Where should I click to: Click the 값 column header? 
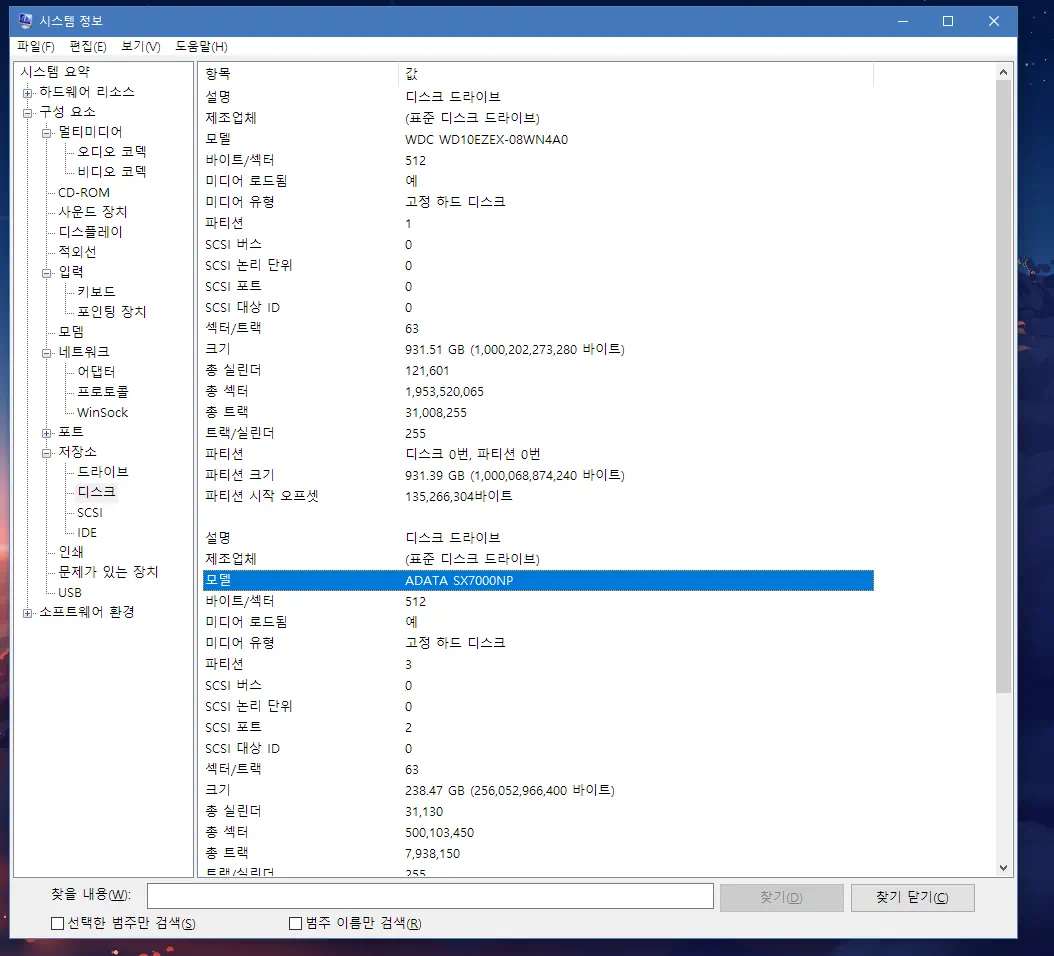[636, 73]
